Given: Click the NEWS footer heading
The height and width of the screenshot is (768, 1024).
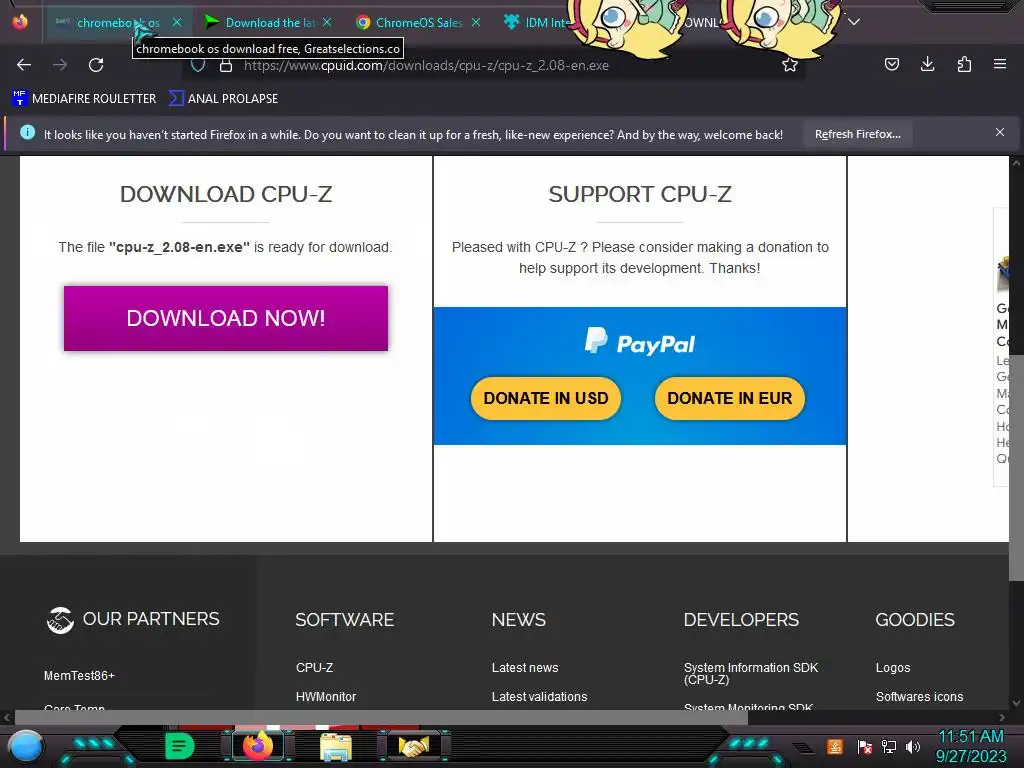Looking at the screenshot, I should coord(519,619).
